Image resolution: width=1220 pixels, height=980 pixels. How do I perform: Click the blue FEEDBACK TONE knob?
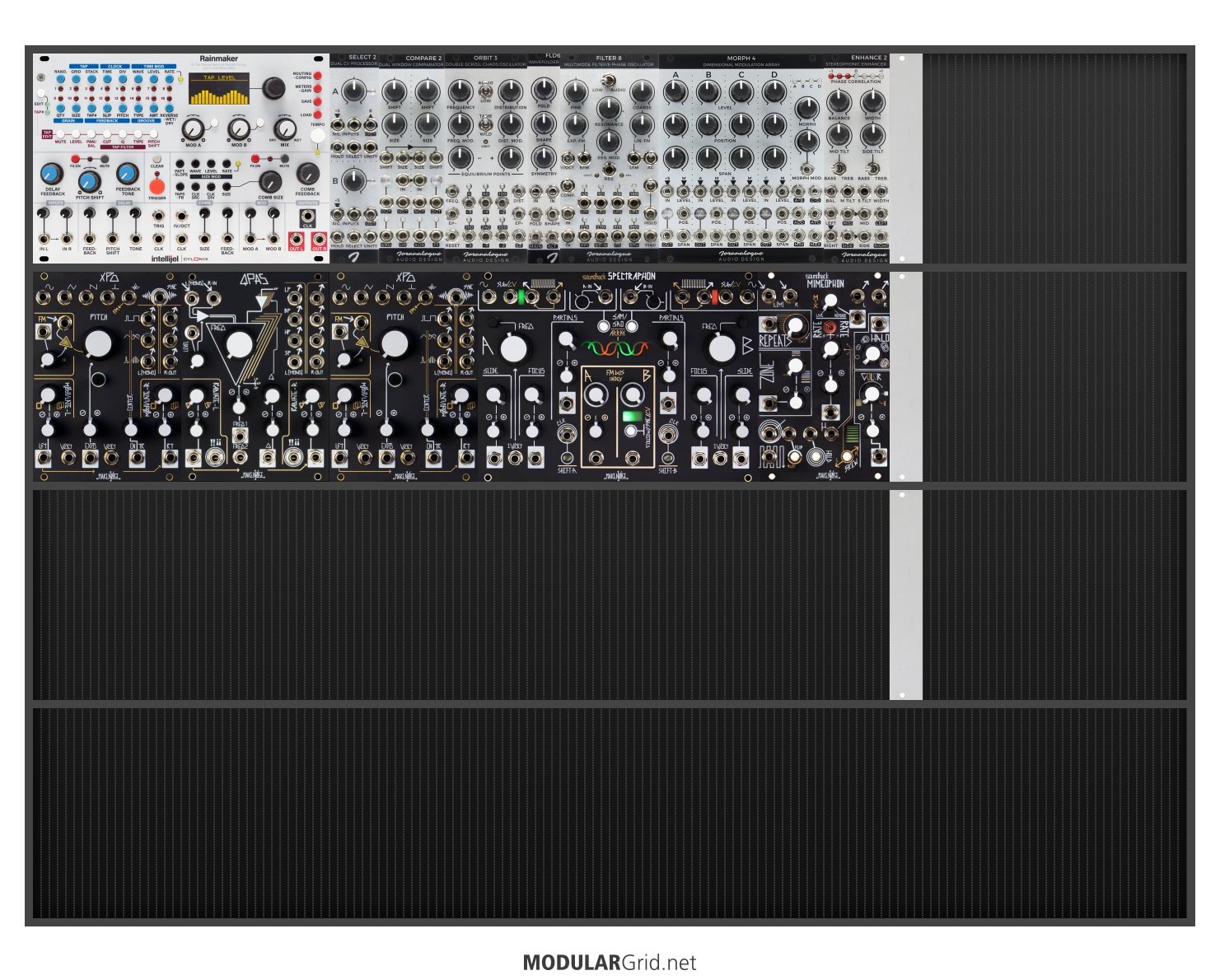[x=128, y=174]
